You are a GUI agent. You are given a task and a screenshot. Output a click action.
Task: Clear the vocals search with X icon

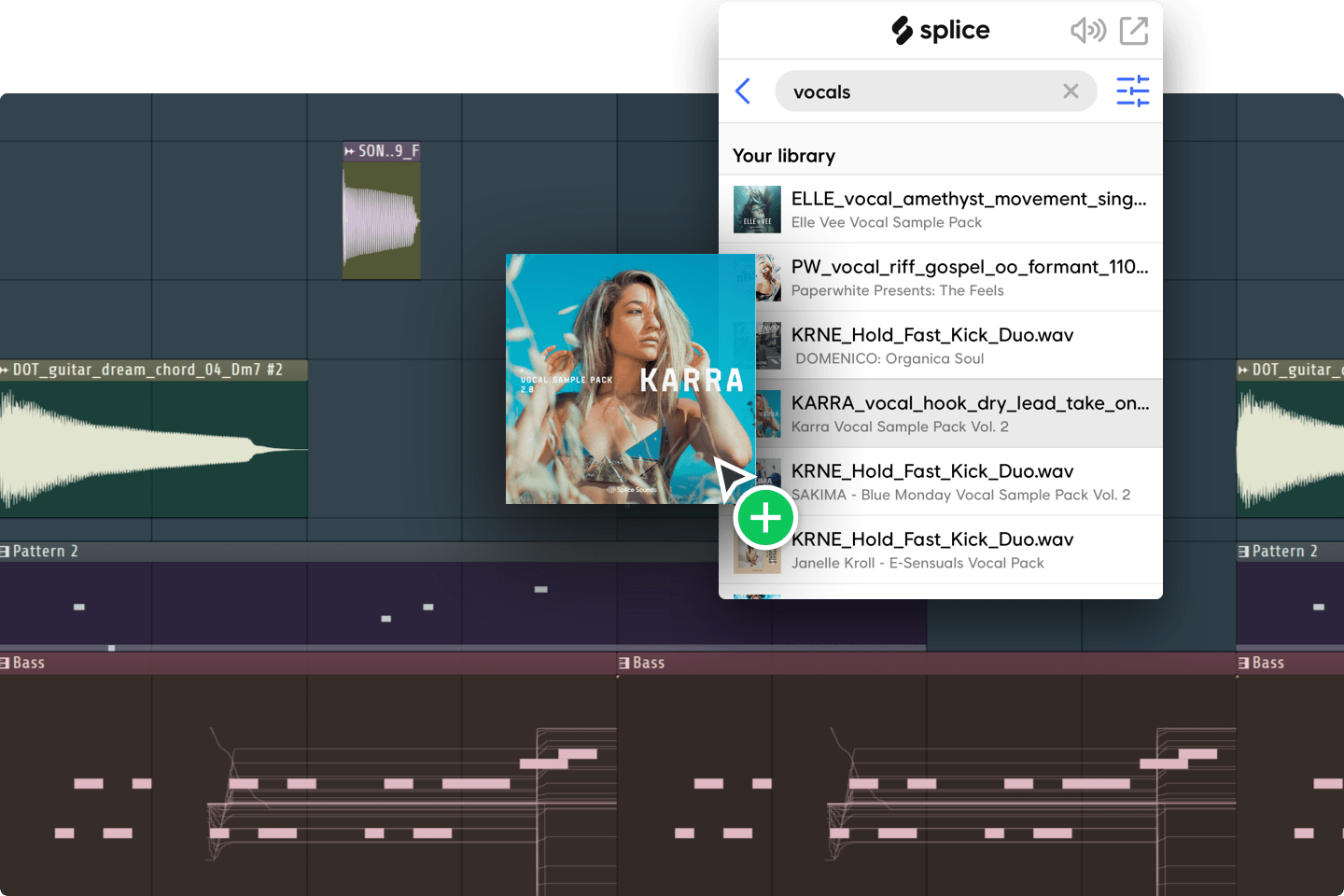click(x=1071, y=91)
